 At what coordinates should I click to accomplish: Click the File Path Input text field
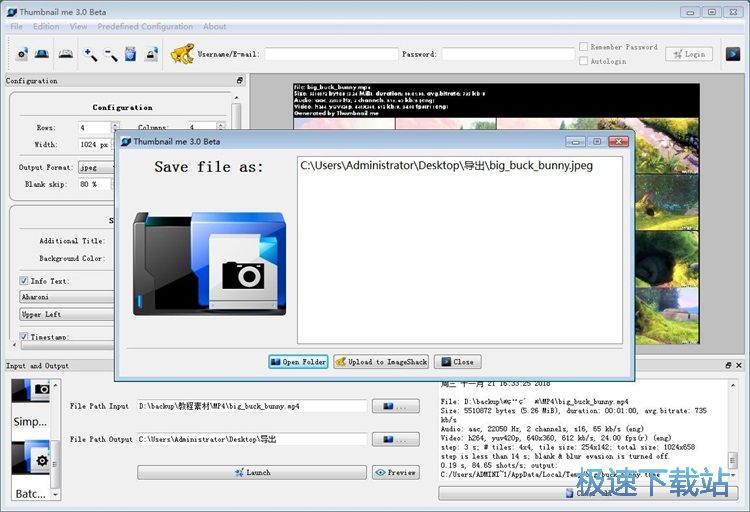pos(252,406)
